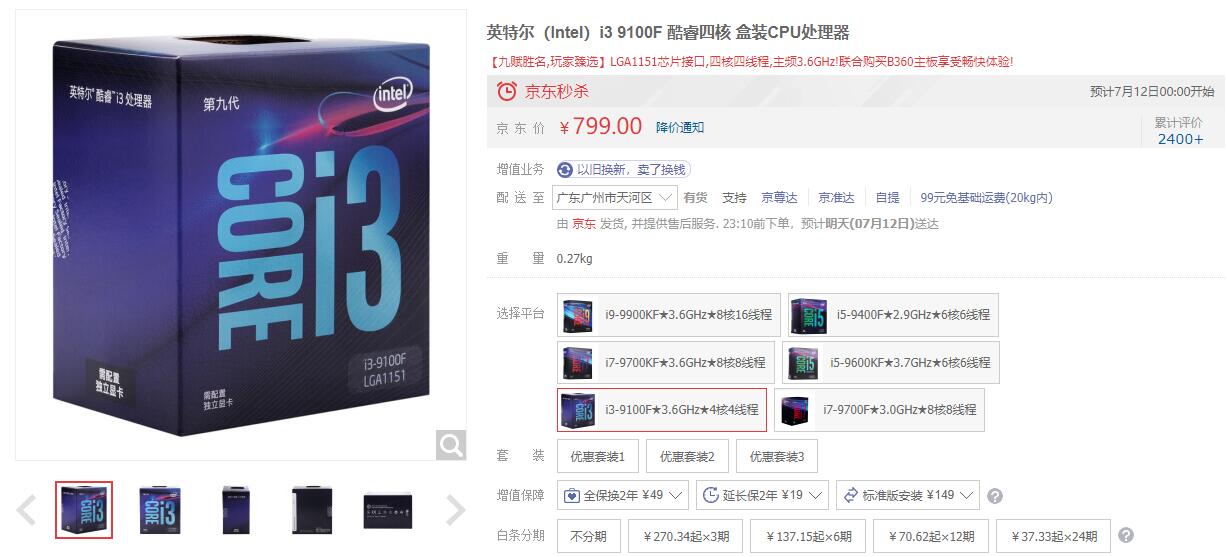Click the 降价通知 price alert link
This screenshot has height=557, width=1227.
click(680, 127)
